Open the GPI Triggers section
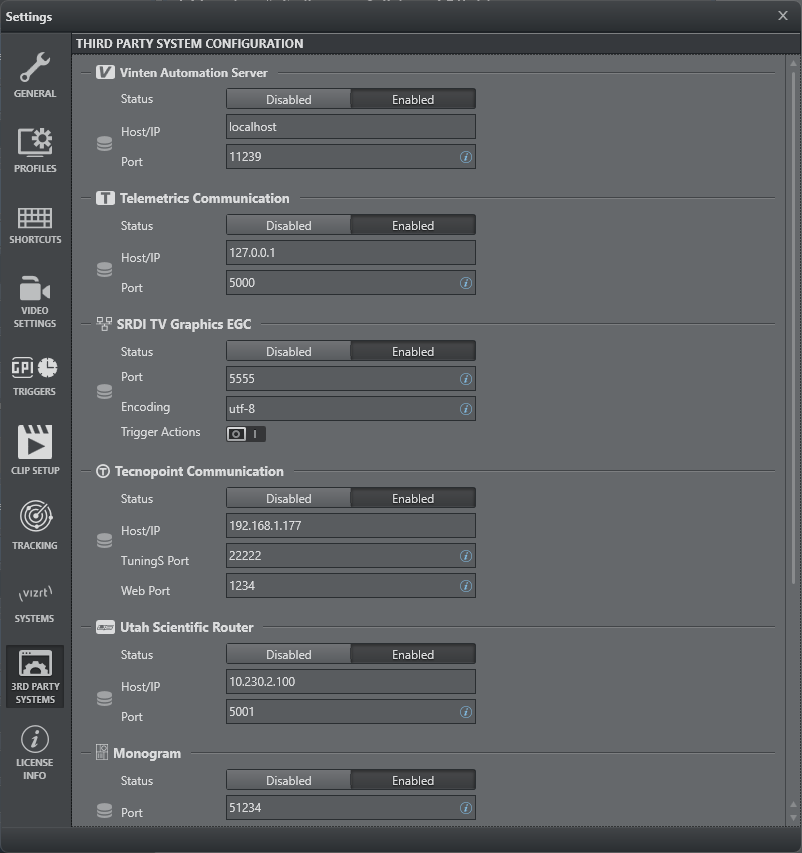802x853 pixels. tap(35, 376)
